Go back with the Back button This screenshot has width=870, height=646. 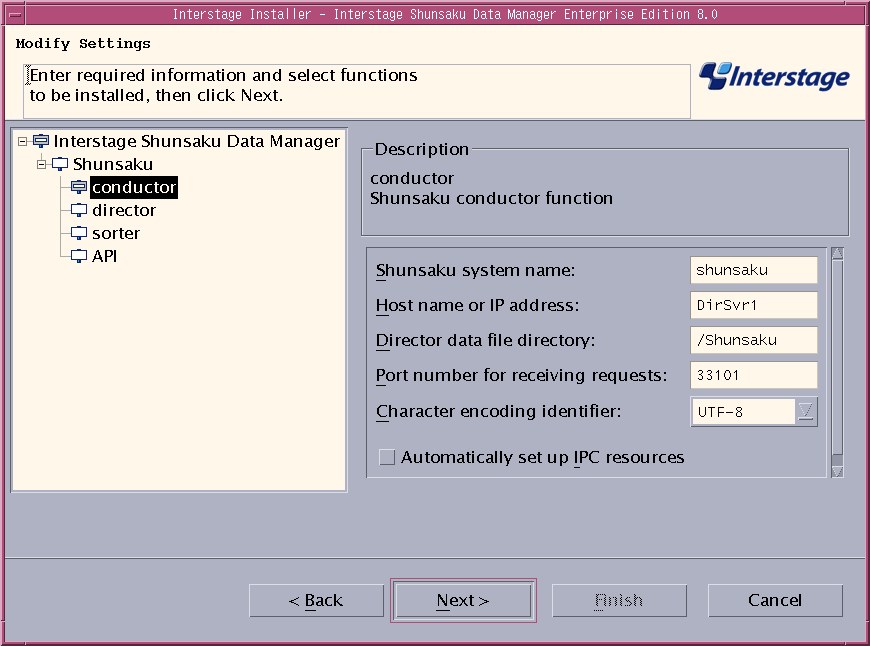tap(316, 600)
